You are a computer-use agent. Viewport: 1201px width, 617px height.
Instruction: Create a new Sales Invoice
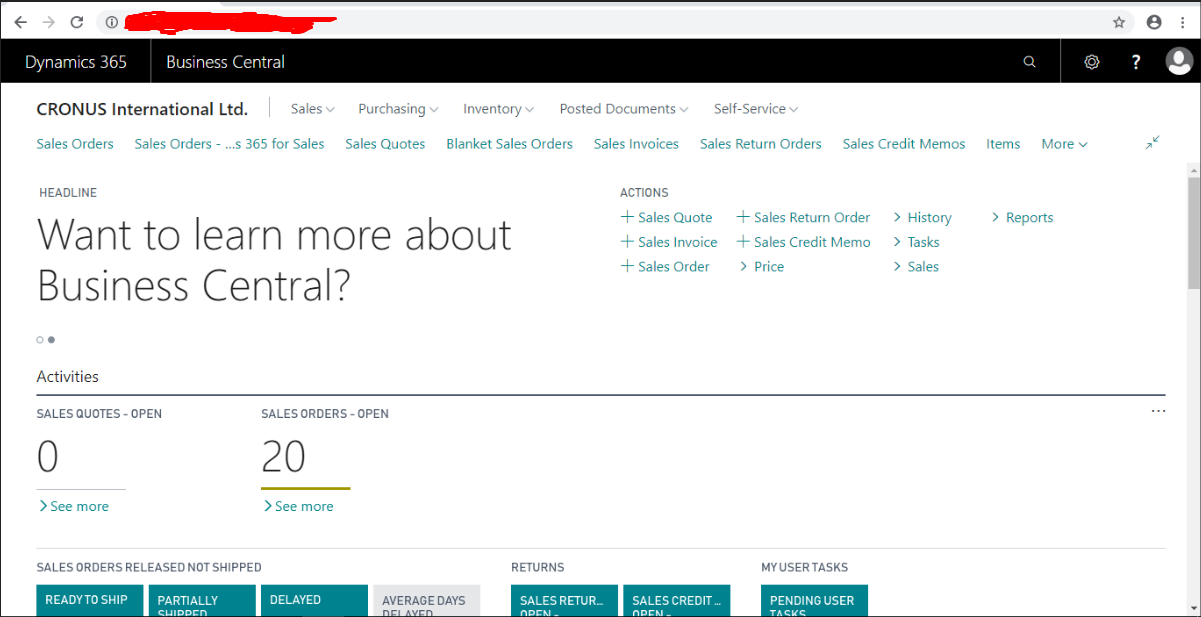669,242
